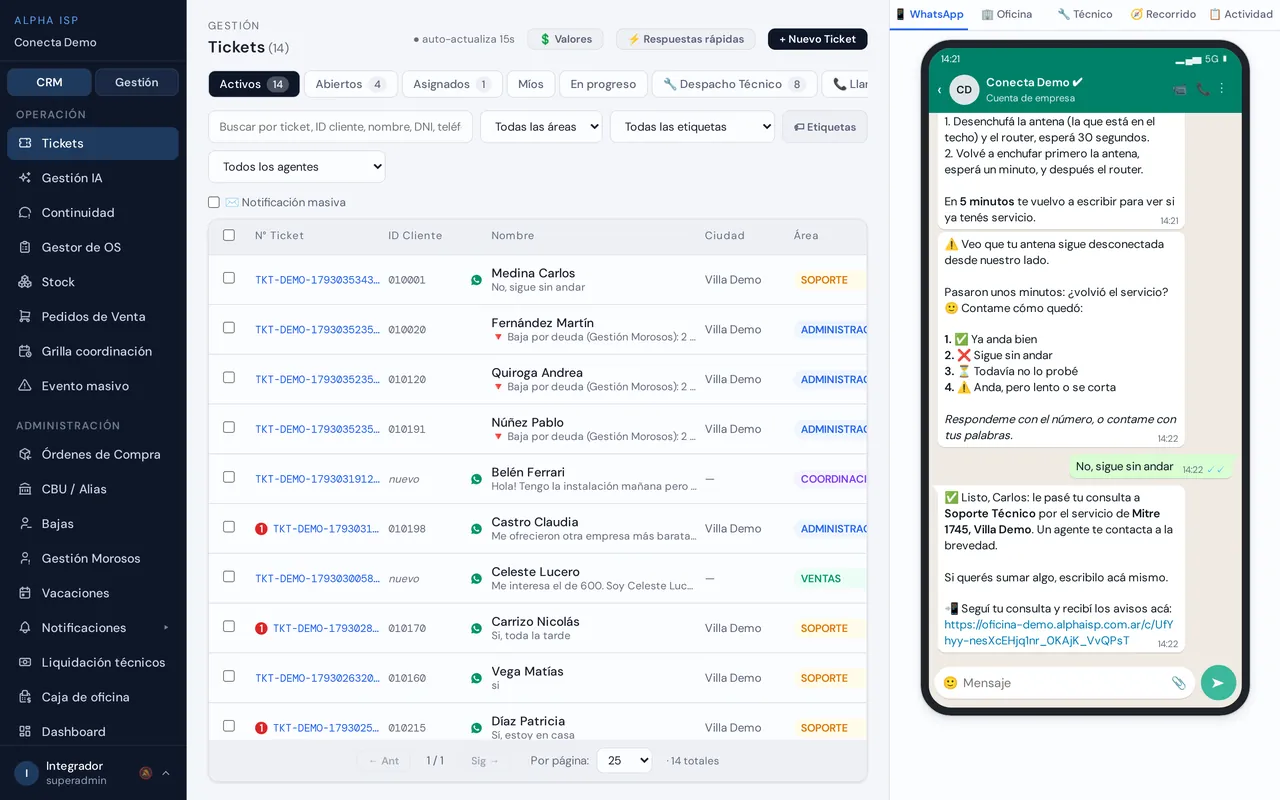Screen dimensions: 1280x800
Task: Open Gestión IA from the sidebar
Action: point(93,178)
